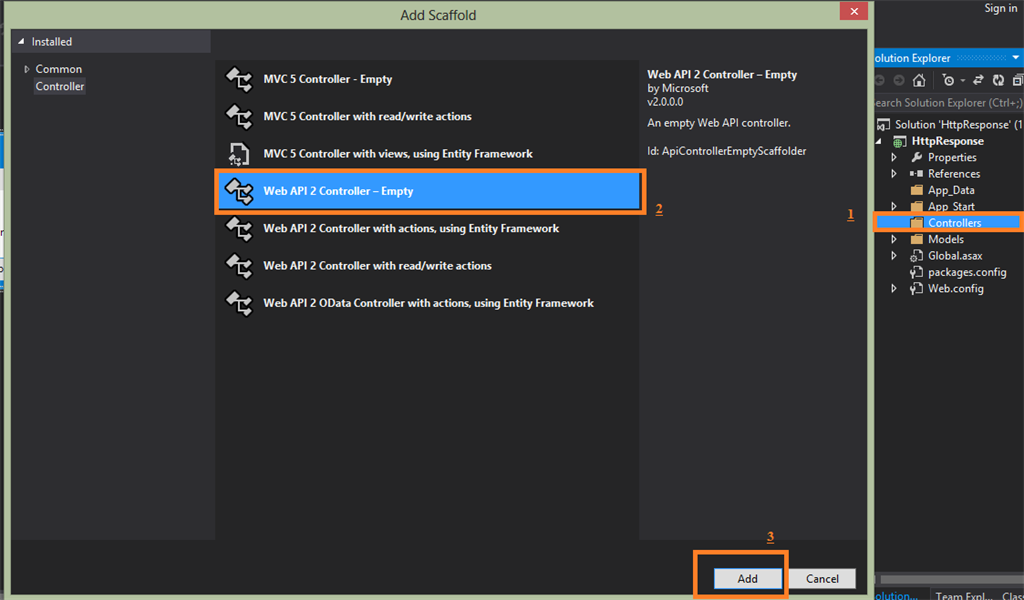Viewport: 1024px width, 600px height.
Task: Expand the Global.asax node
Action: [894, 256]
